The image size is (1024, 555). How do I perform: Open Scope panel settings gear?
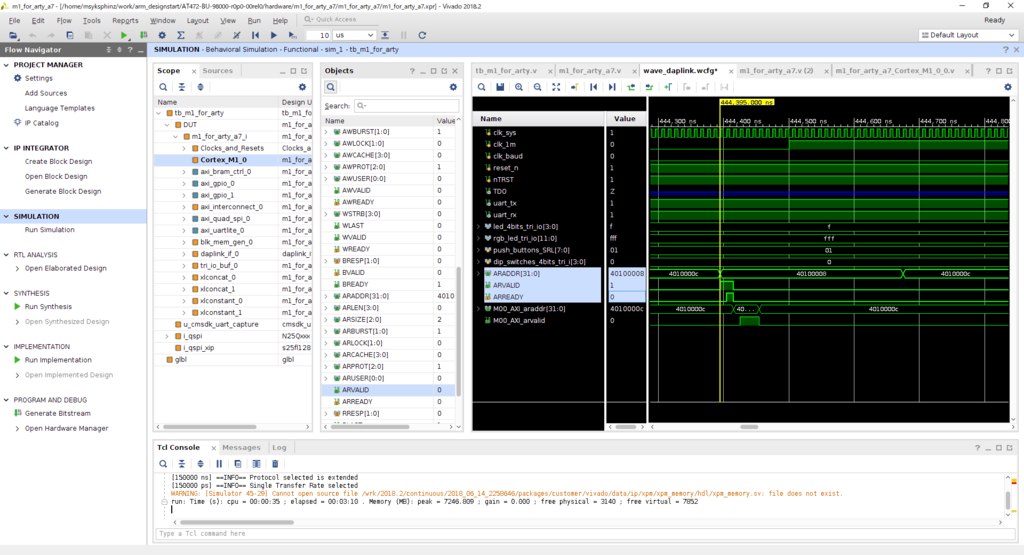pos(302,87)
